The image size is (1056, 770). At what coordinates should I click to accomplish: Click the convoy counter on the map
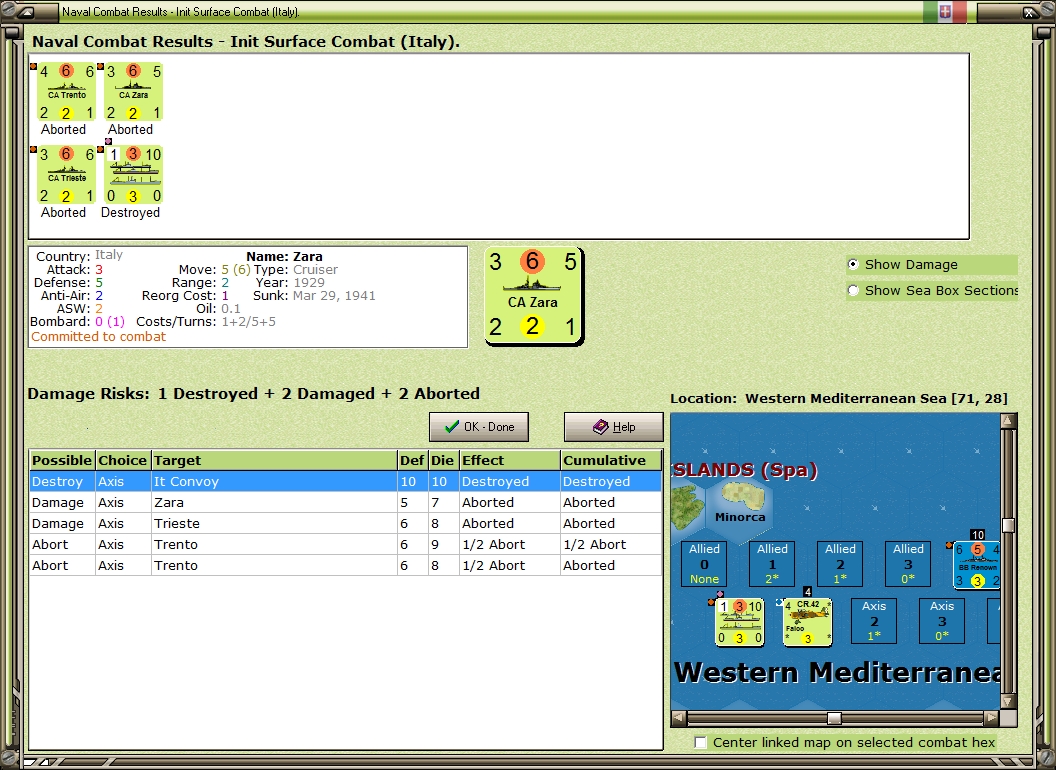click(x=739, y=622)
